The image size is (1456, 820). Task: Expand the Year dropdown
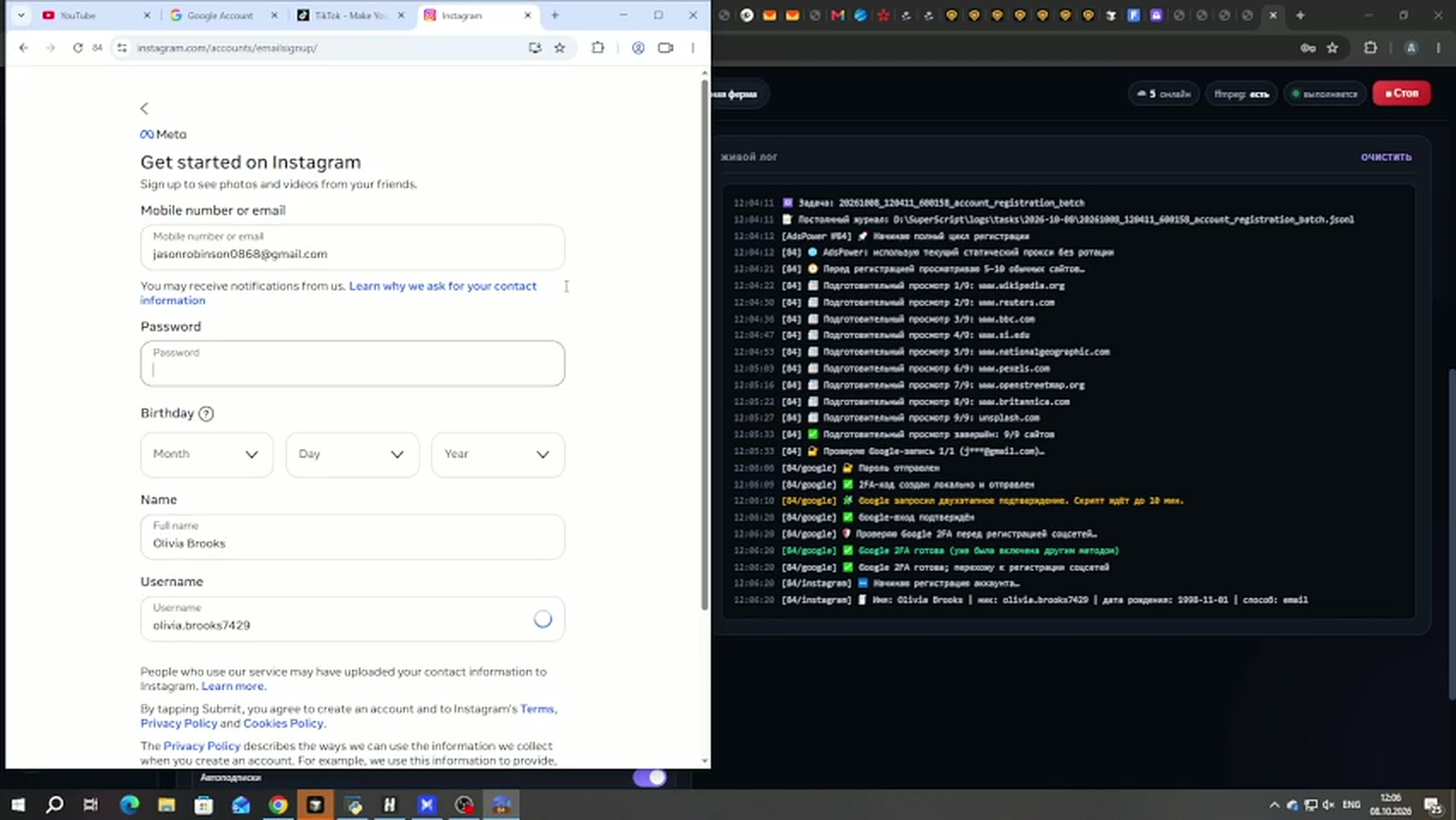click(x=498, y=454)
